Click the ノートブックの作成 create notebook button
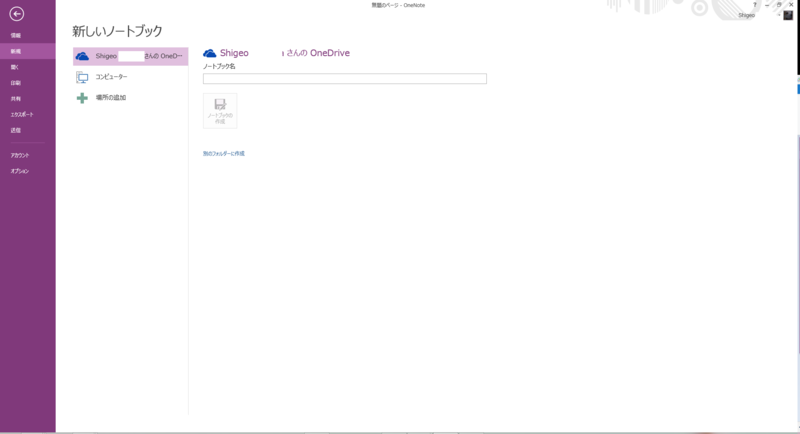This screenshot has height=434, width=800. (x=220, y=111)
